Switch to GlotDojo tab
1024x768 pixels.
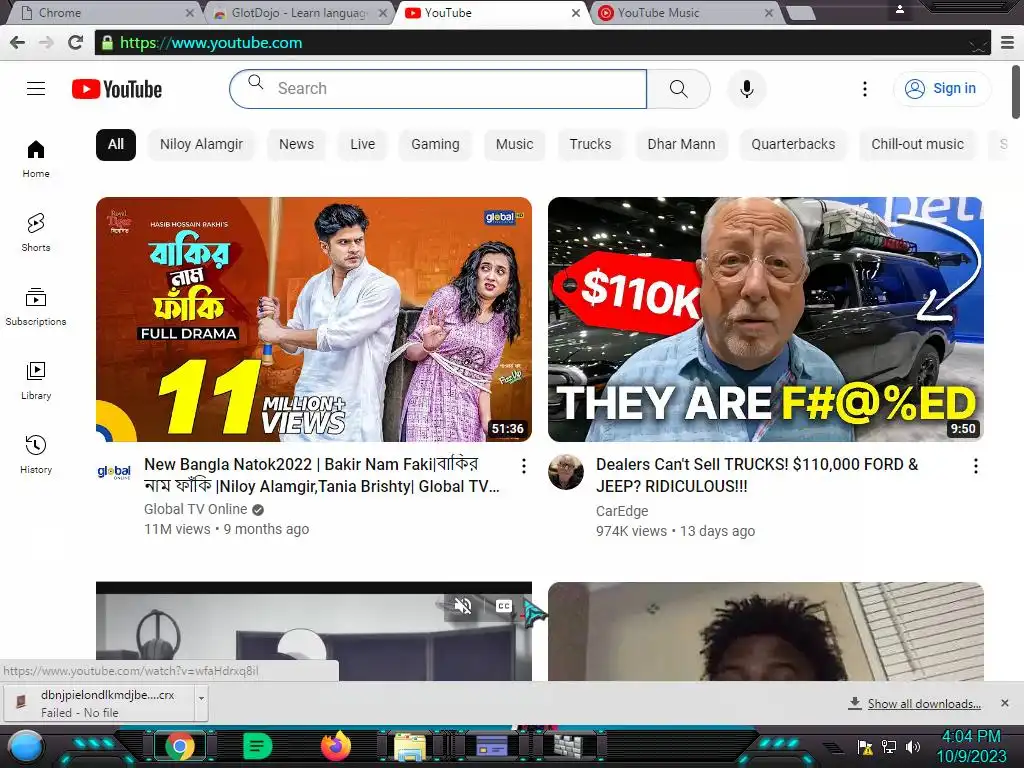(x=298, y=13)
